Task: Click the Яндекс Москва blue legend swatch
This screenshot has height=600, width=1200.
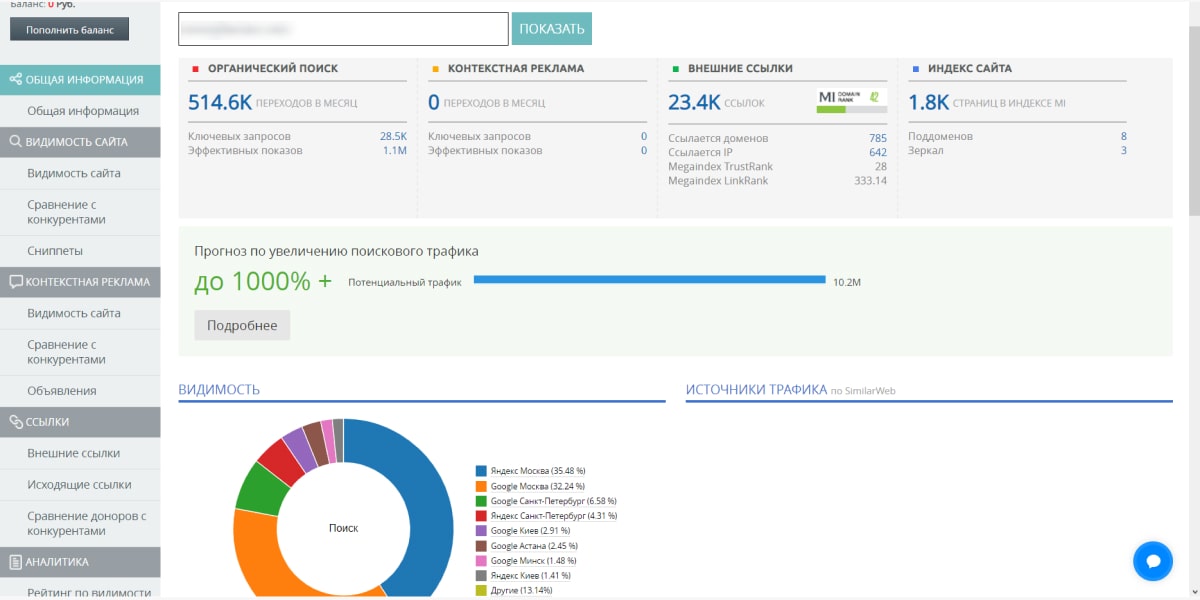Action: coord(481,470)
